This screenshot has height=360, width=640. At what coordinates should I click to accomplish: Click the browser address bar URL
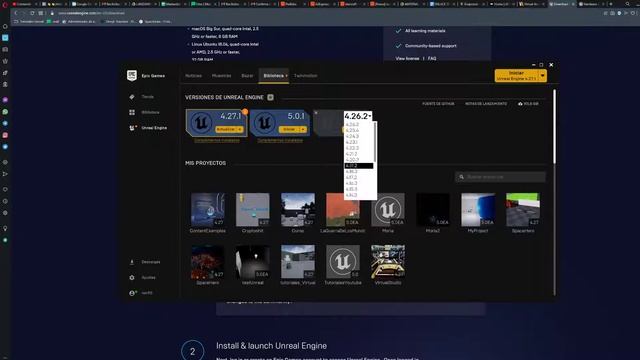point(91,13)
